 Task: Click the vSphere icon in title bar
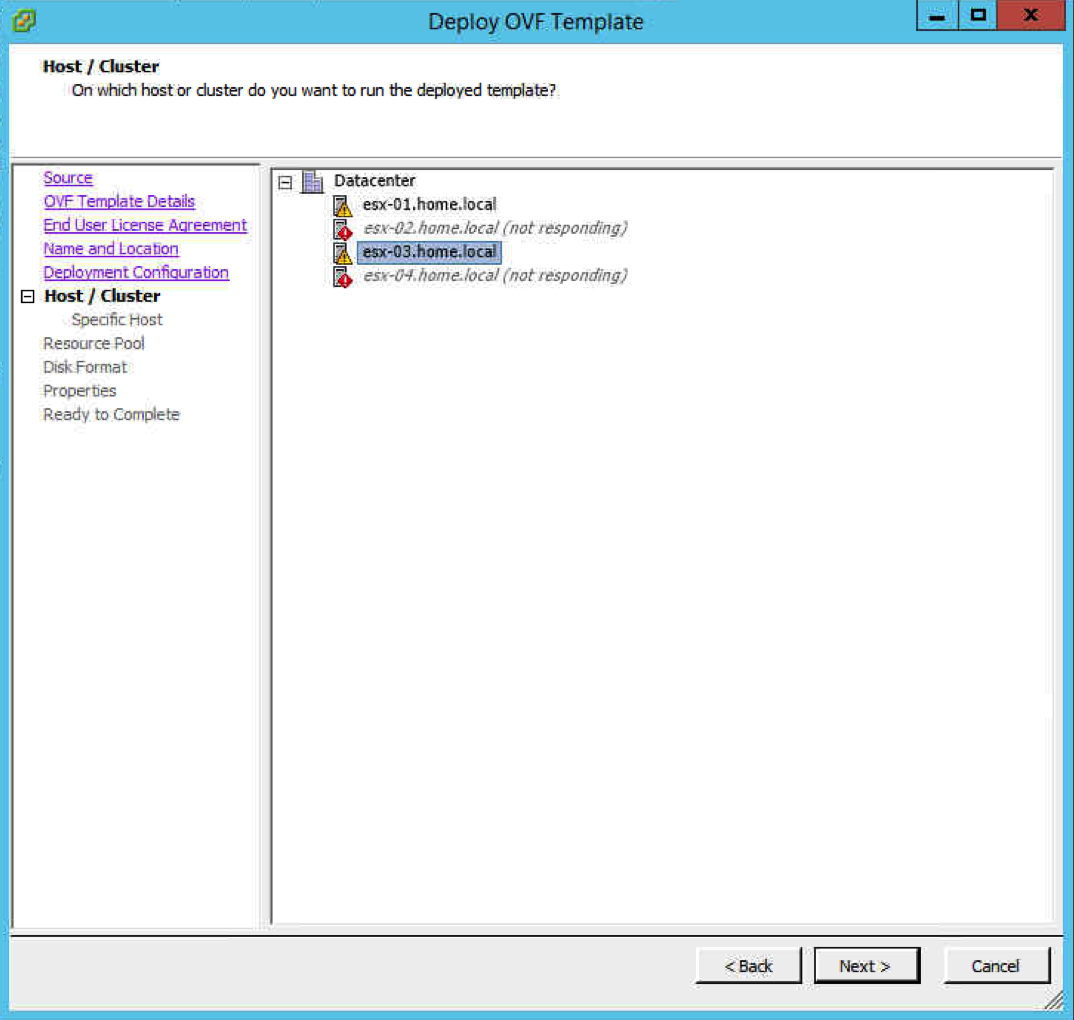tap(24, 20)
